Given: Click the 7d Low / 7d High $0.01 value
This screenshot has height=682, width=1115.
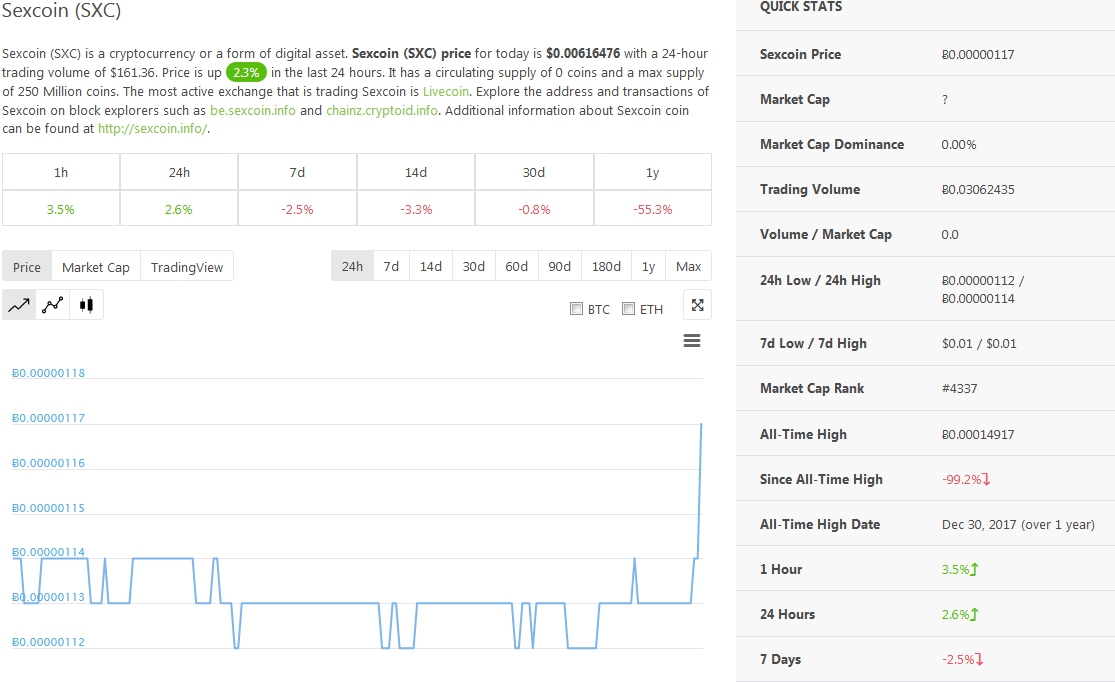Looking at the screenshot, I should (x=979, y=343).
